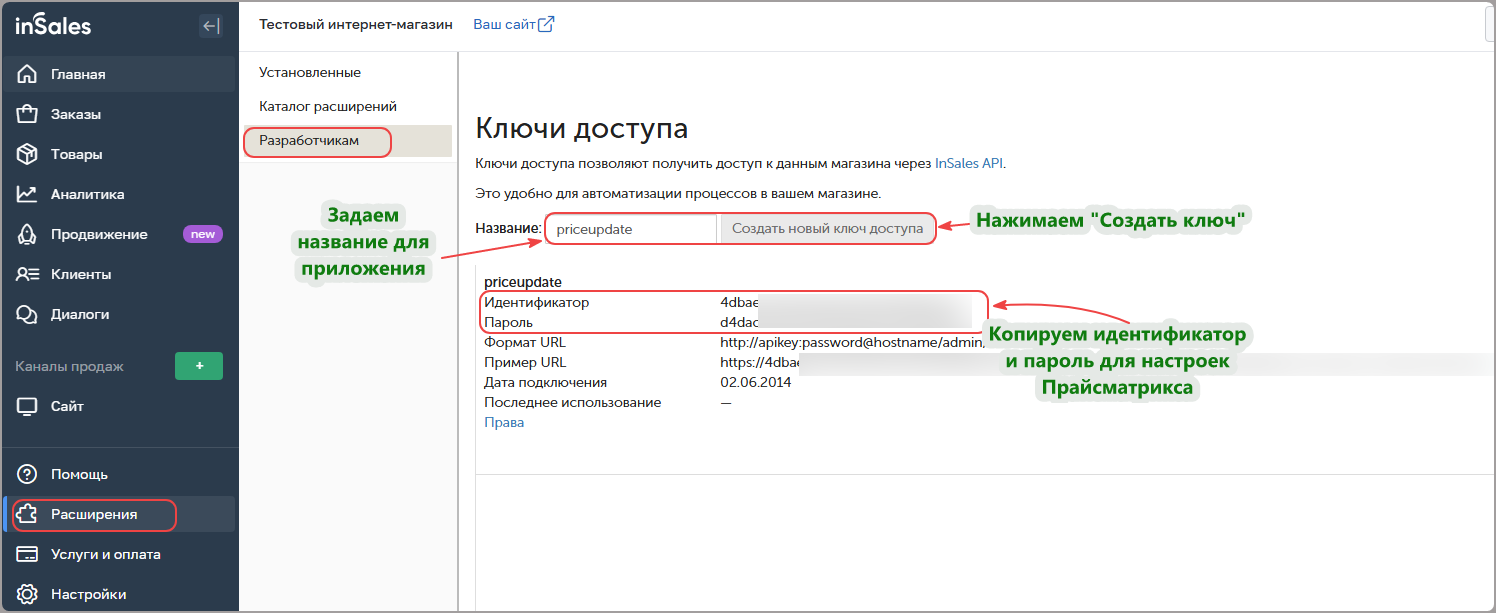
Task: Click the Пароль row label
Action: click(x=508, y=322)
